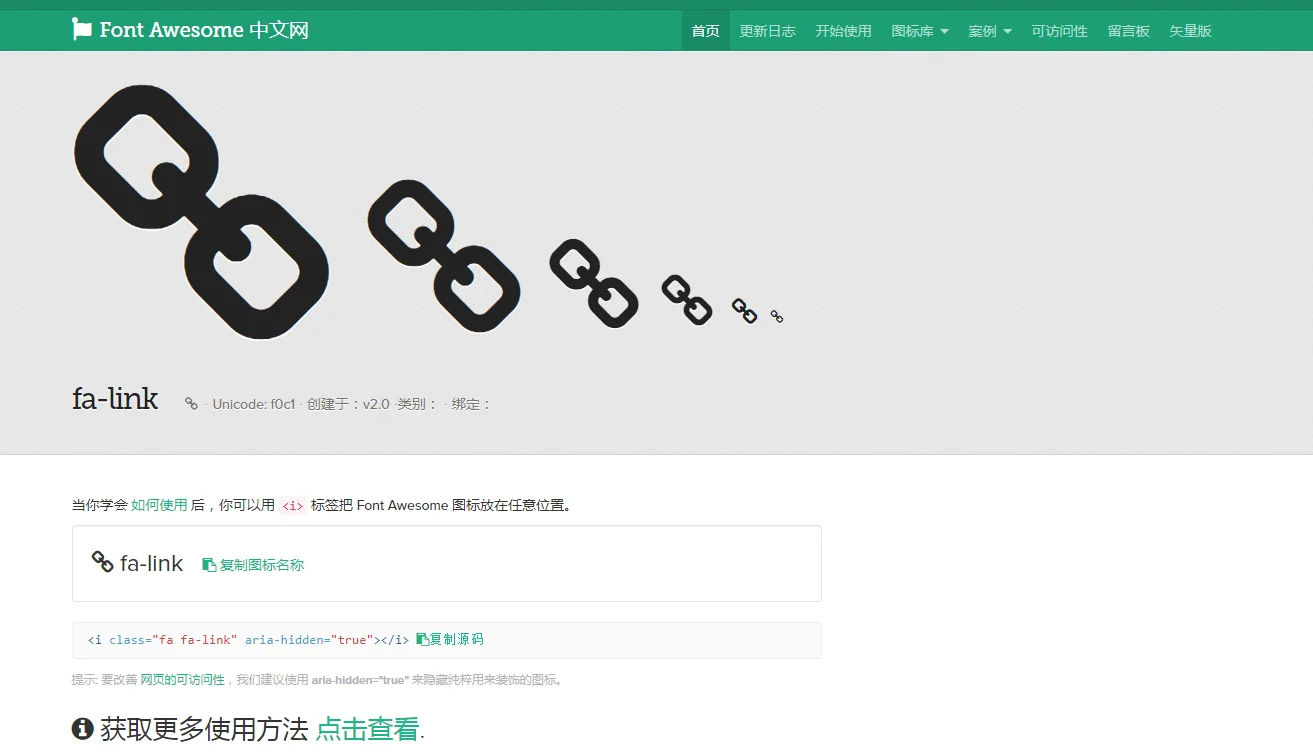
Task: Open the 矢量版 nav item
Action: (1191, 31)
